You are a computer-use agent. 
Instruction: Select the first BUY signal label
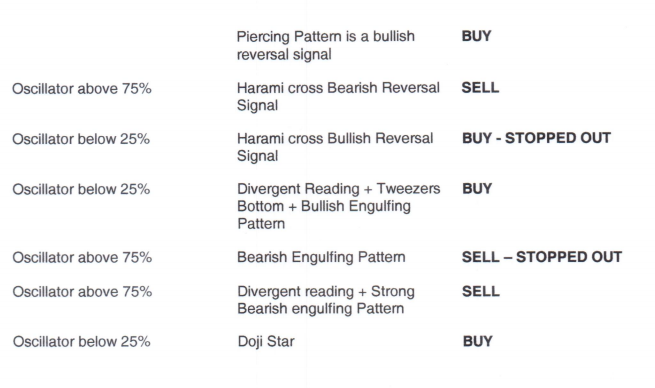coord(476,36)
